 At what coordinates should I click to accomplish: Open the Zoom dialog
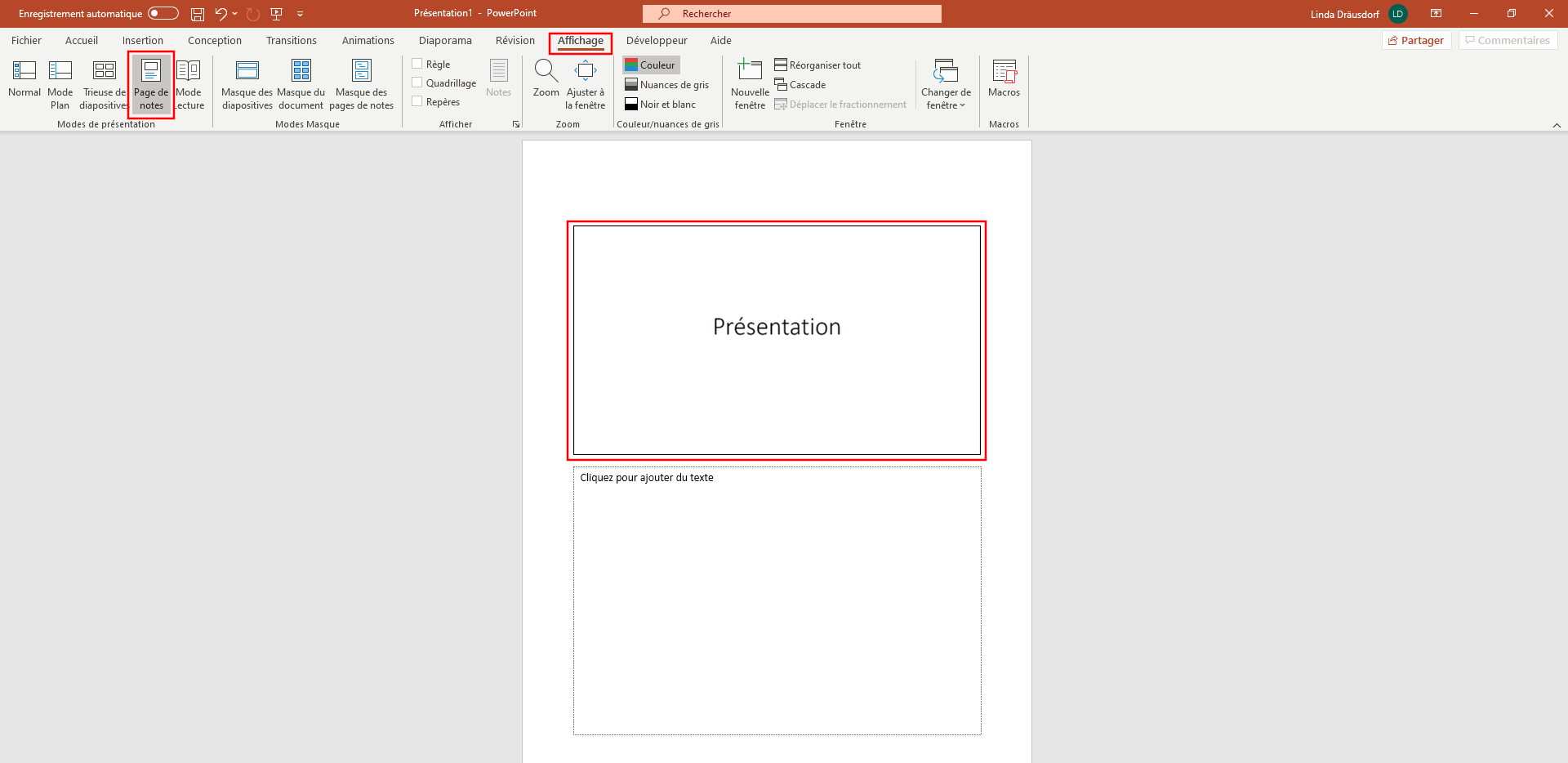pyautogui.click(x=546, y=78)
